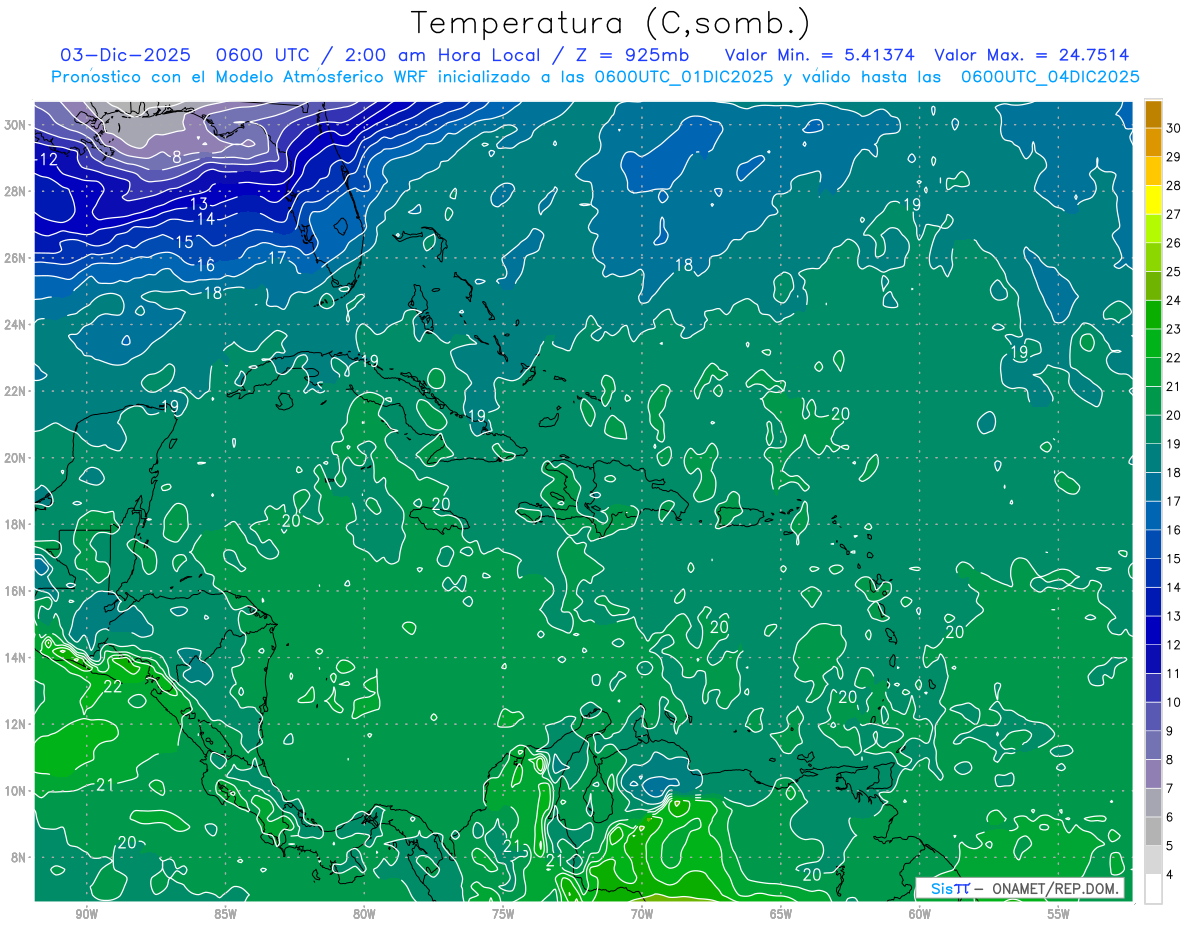Click the "14N" latitude label

click(17, 658)
